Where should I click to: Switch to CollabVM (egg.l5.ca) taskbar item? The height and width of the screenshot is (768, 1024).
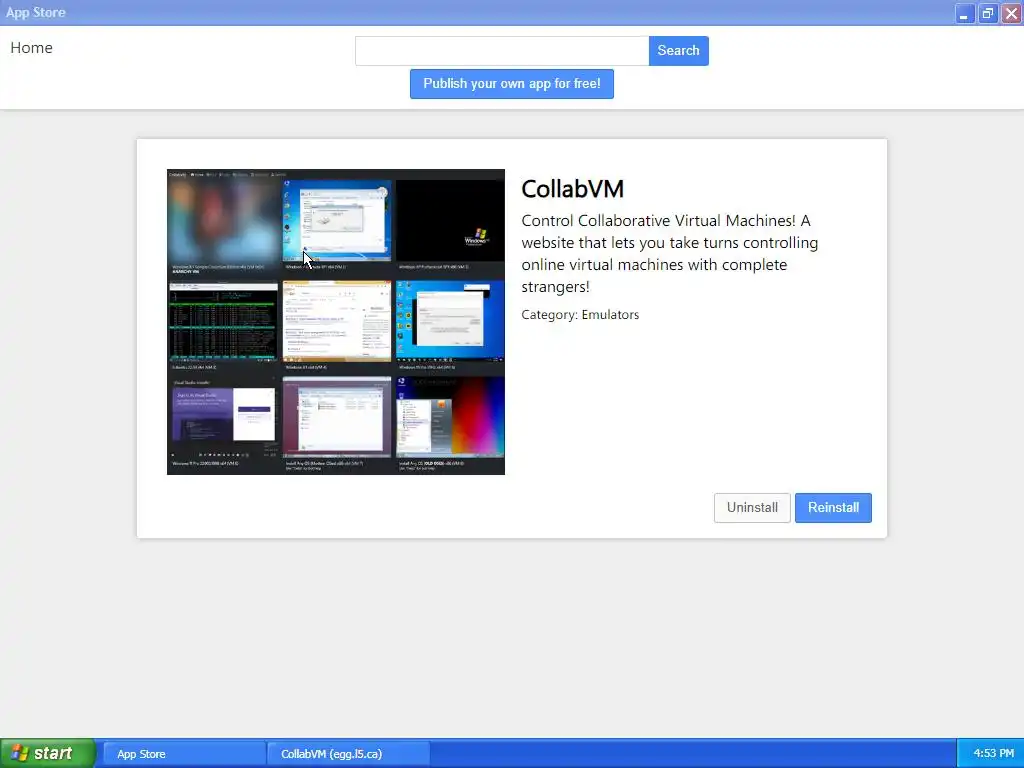(x=349, y=754)
